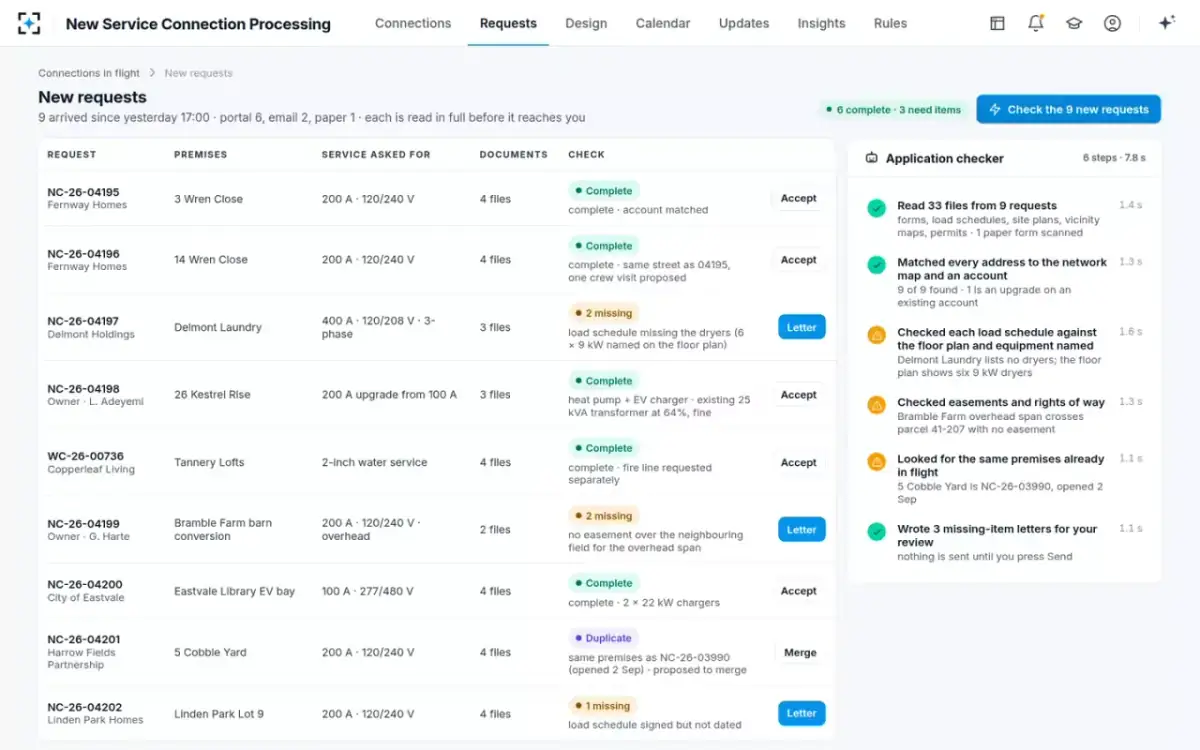Viewport: 1200px width, 750px height.
Task: Merge the 5 Cobble Yard duplicate
Action: pyautogui.click(x=800, y=652)
